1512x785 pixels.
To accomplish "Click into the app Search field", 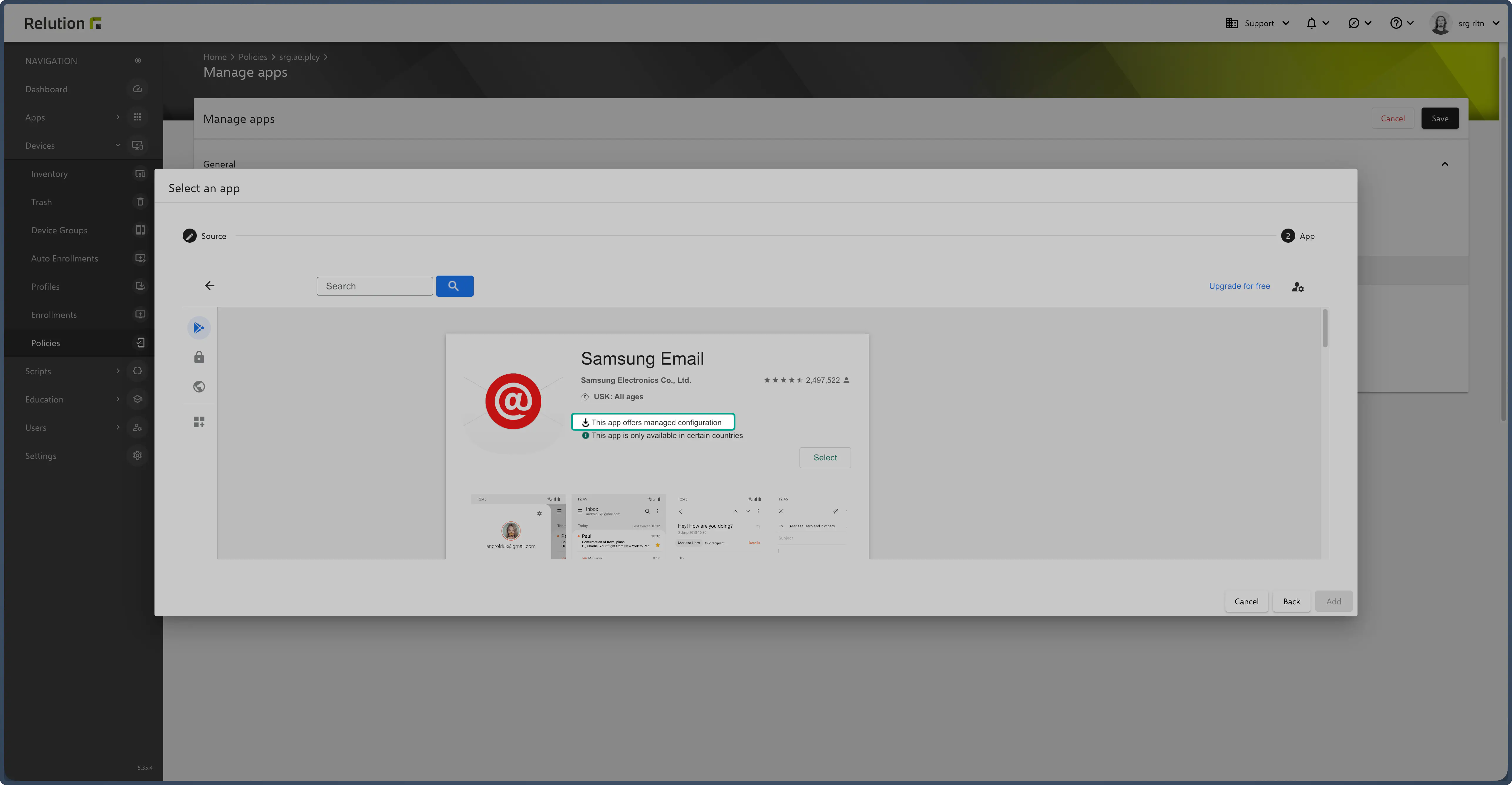I will click(374, 286).
